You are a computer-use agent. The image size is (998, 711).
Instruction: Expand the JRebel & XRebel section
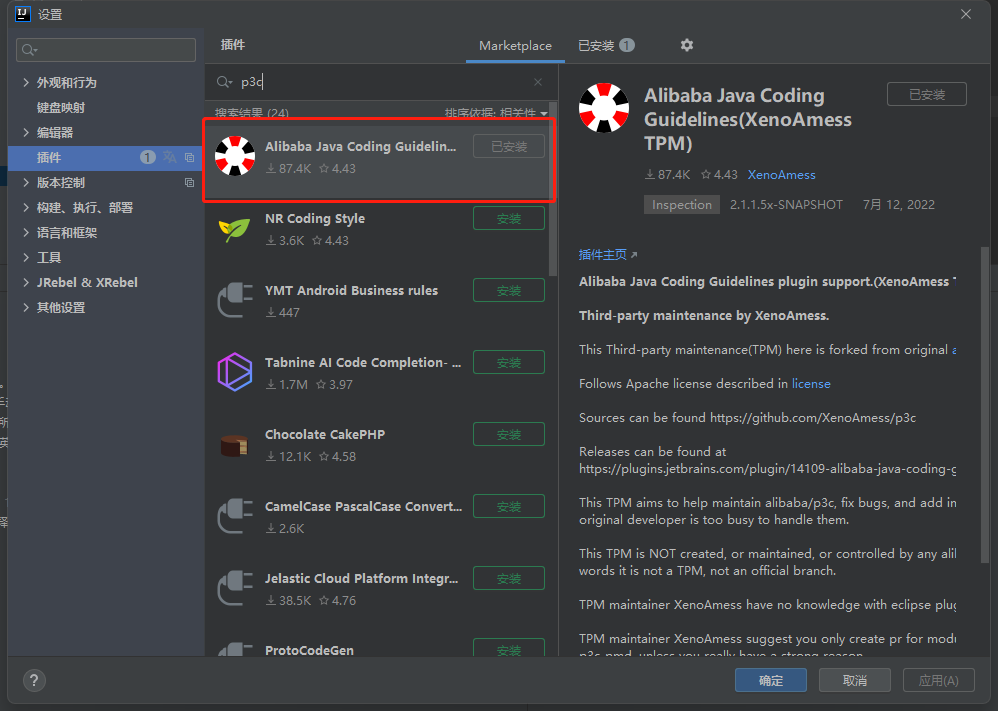pos(26,282)
